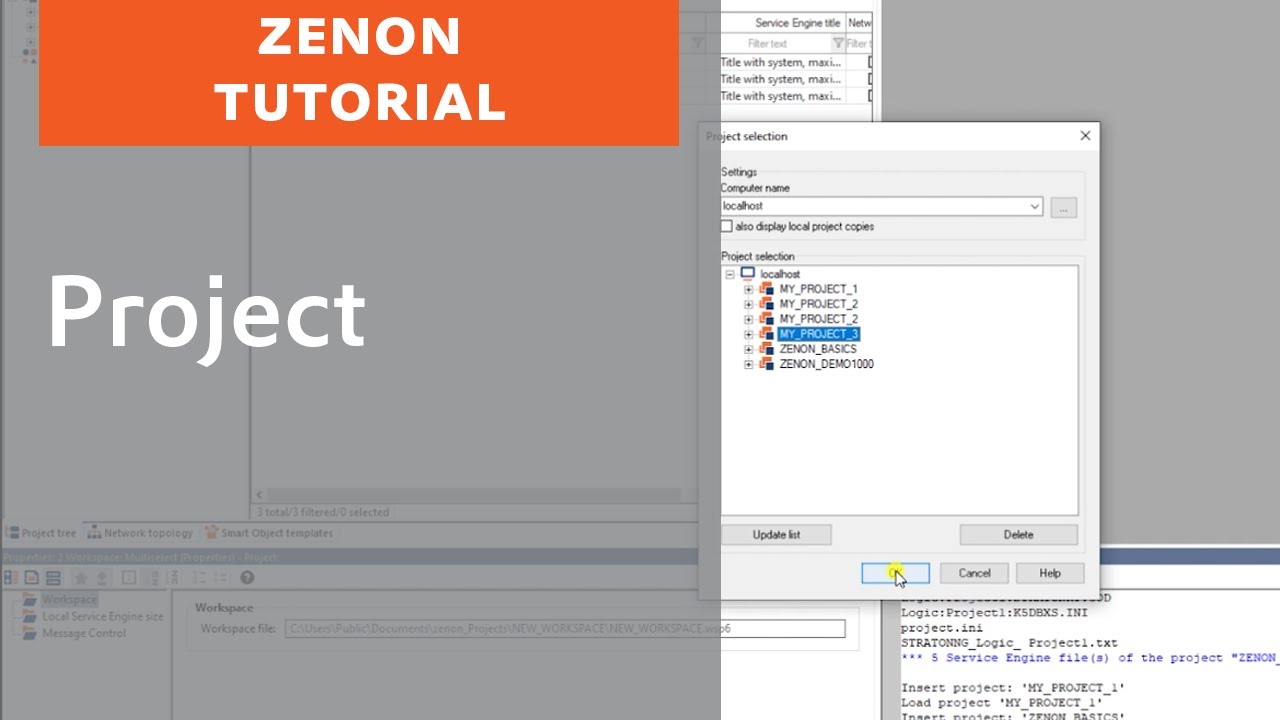Close the Project selection dialog
Image resolution: width=1280 pixels, height=720 pixels.
(x=1085, y=136)
